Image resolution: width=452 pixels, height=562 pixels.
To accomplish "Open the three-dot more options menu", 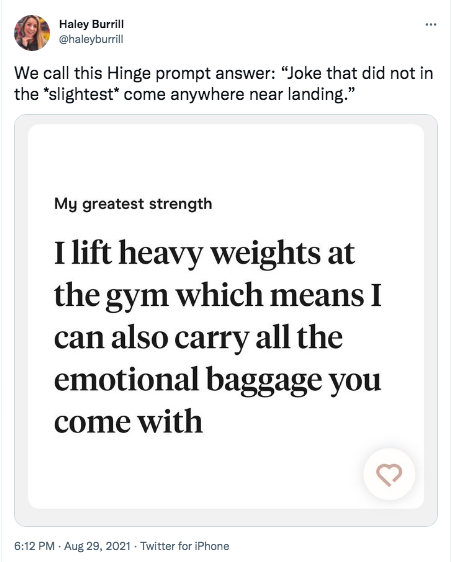I will 430,24.
